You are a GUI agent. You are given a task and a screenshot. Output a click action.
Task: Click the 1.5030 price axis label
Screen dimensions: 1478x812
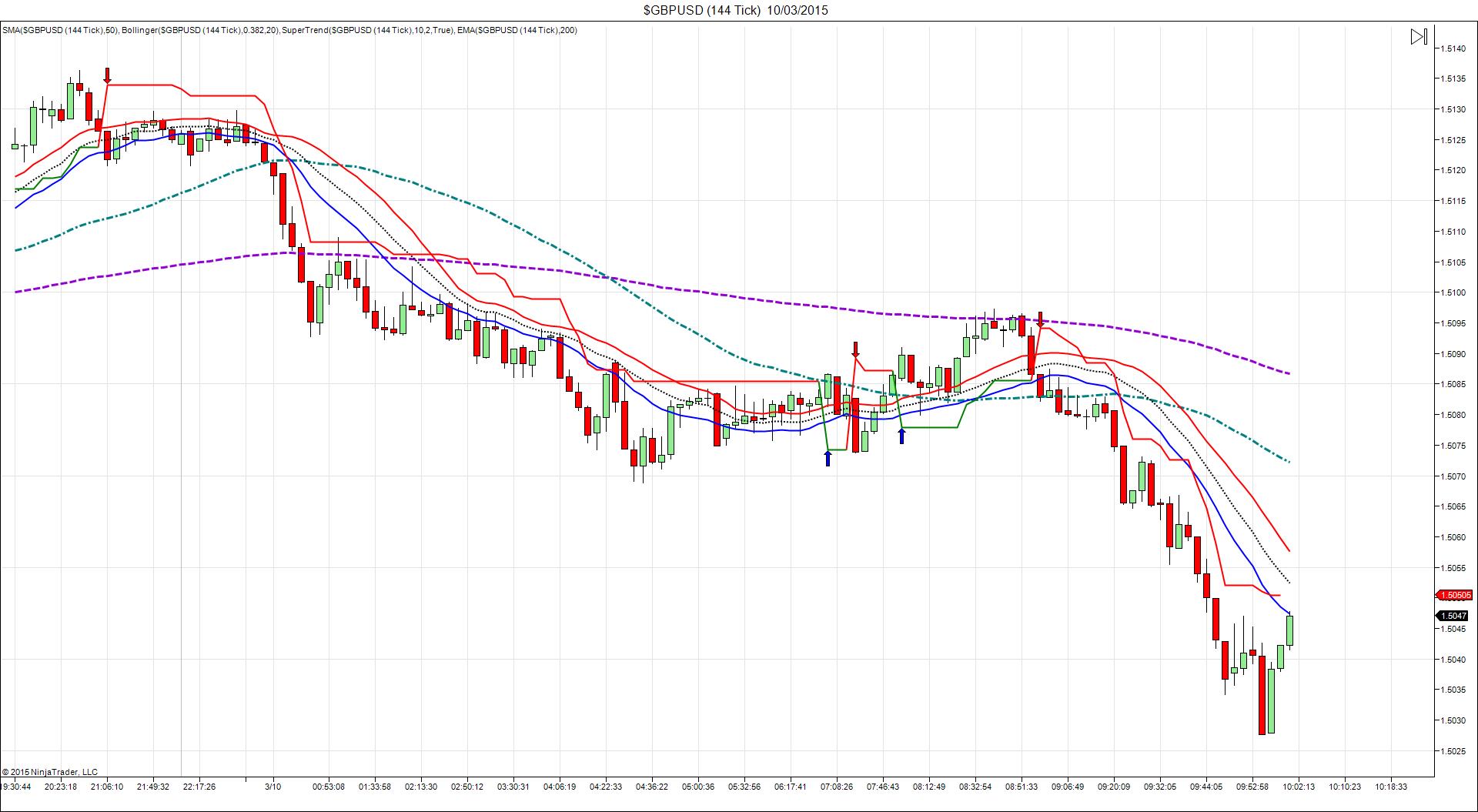1453,720
